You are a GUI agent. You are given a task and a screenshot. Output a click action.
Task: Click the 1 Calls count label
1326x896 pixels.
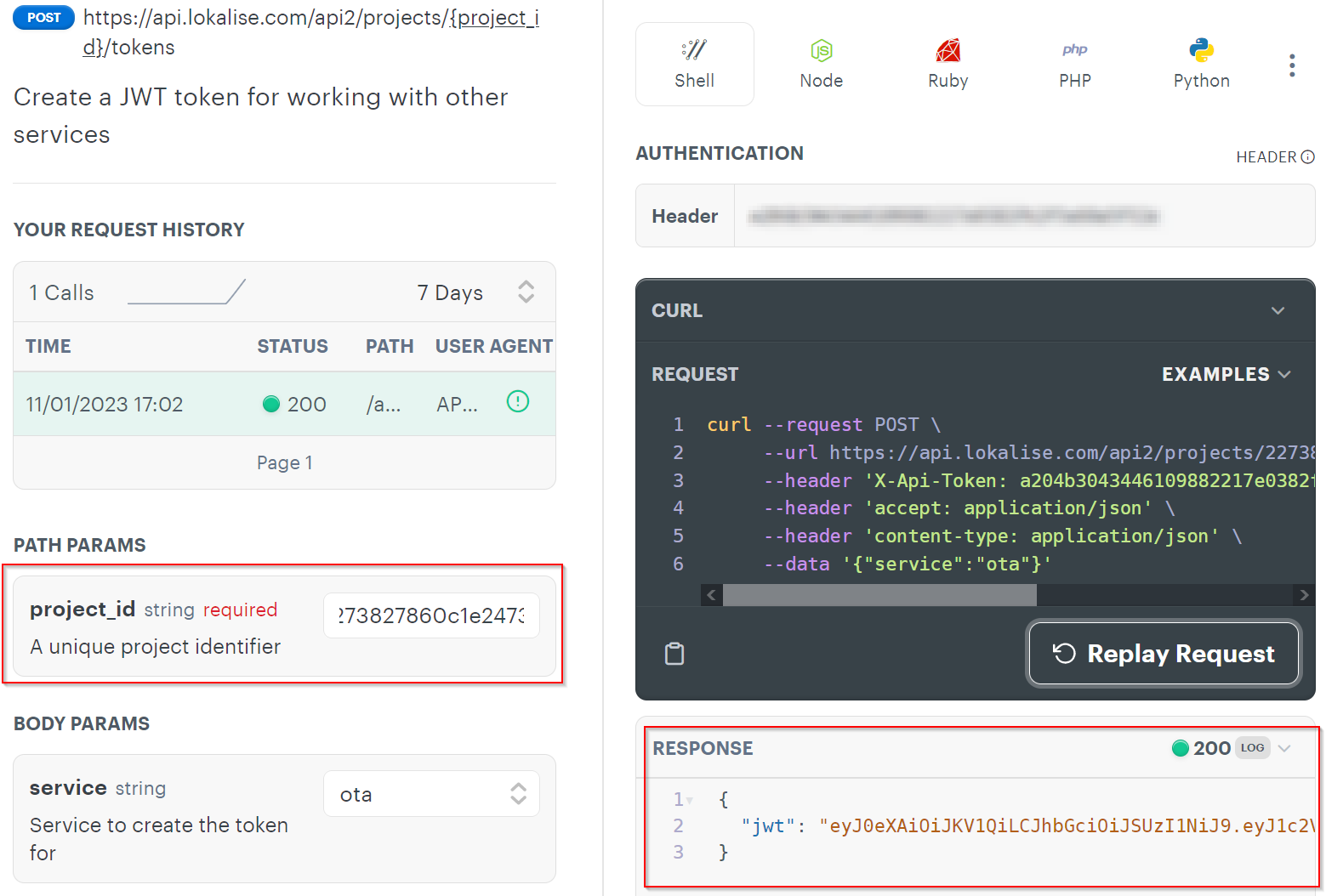point(61,292)
